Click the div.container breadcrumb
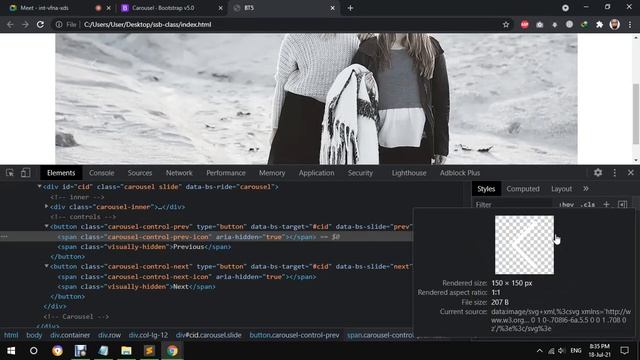The height and width of the screenshot is (360, 640). tap(70, 335)
